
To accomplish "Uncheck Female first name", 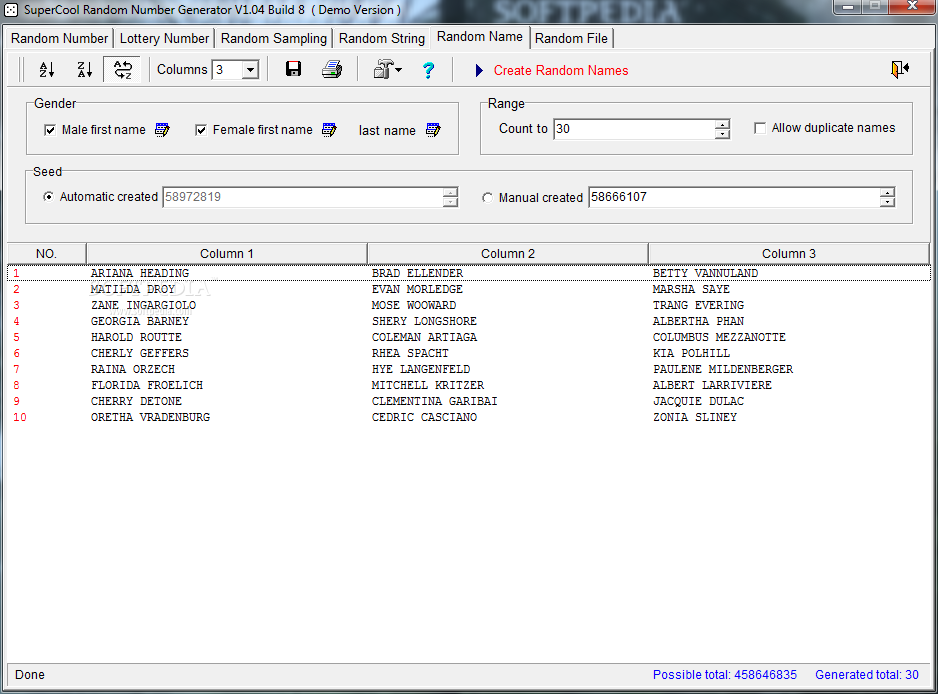I will 201,130.
